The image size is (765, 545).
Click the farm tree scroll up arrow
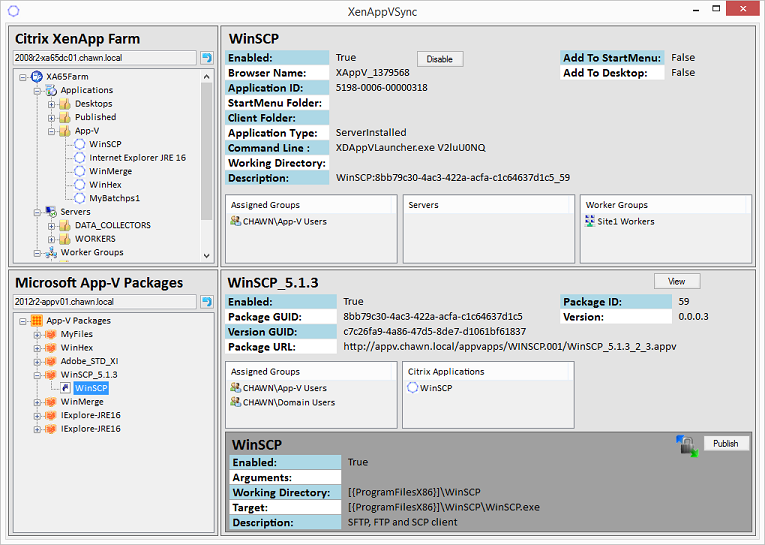coord(206,77)
